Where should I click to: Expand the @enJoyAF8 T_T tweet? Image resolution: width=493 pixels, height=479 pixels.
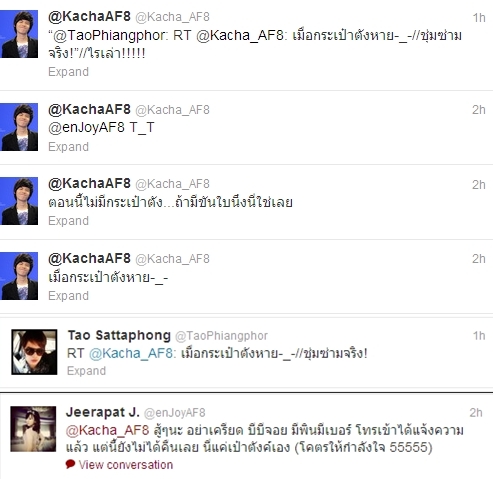[68, 147]
